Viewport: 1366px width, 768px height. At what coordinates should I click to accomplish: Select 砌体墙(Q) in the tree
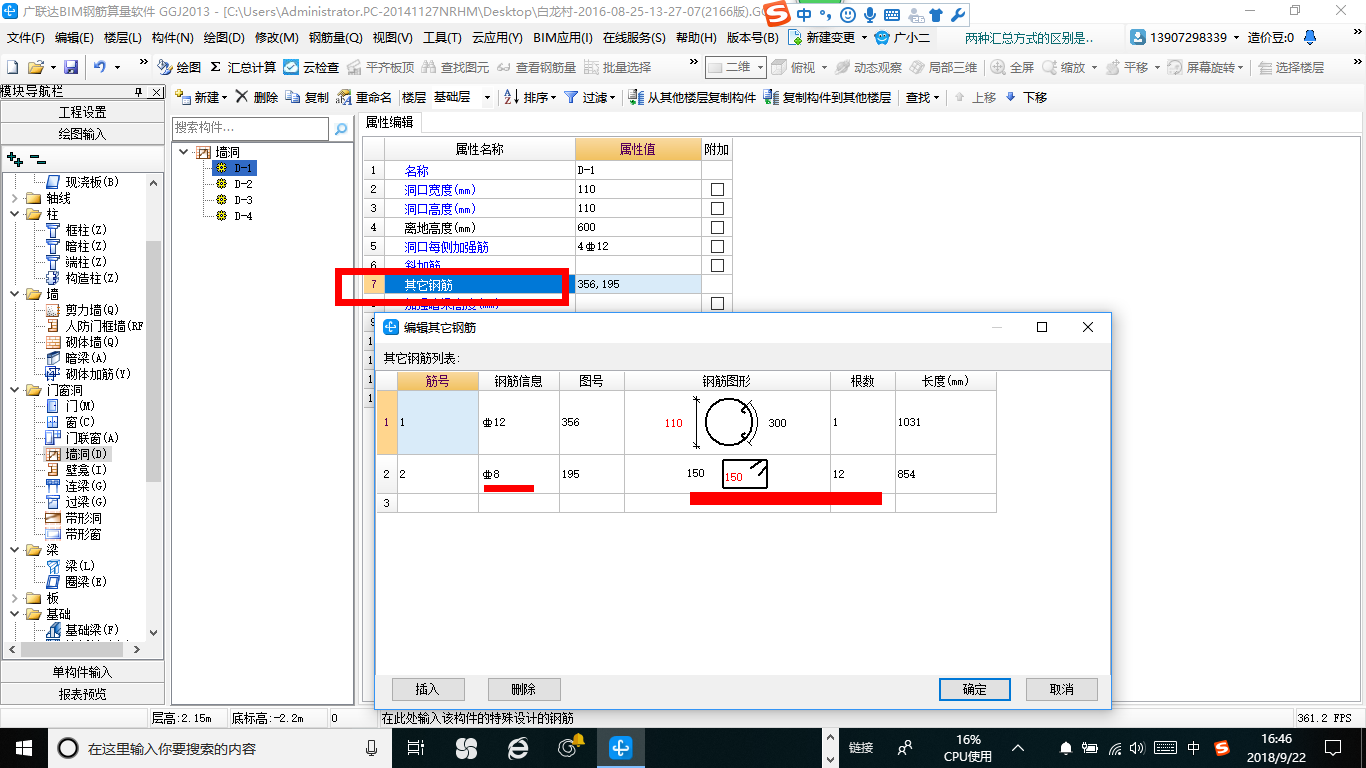[x=82, y=342]
